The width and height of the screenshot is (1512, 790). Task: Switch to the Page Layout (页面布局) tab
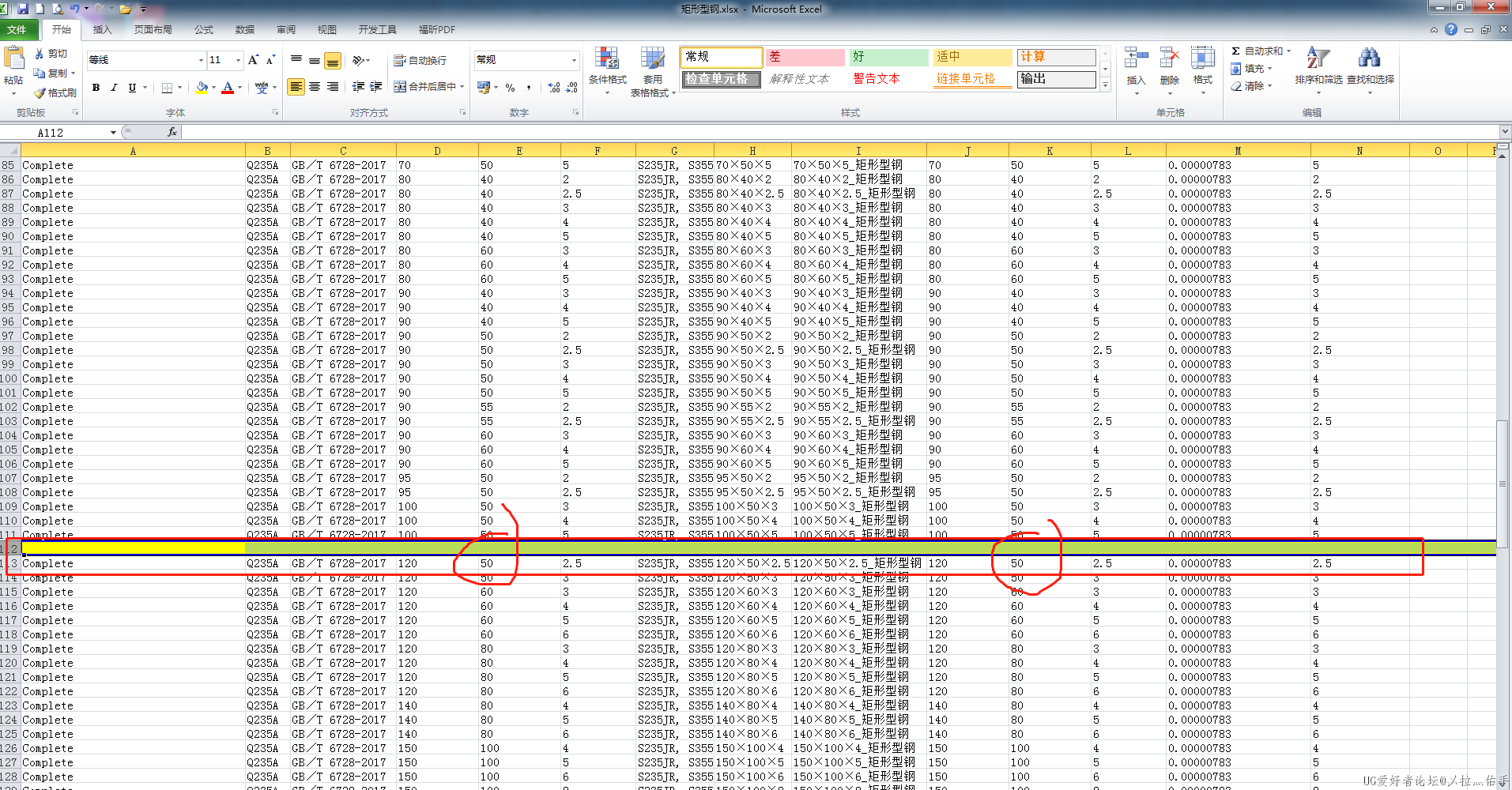tap(153, 29)
